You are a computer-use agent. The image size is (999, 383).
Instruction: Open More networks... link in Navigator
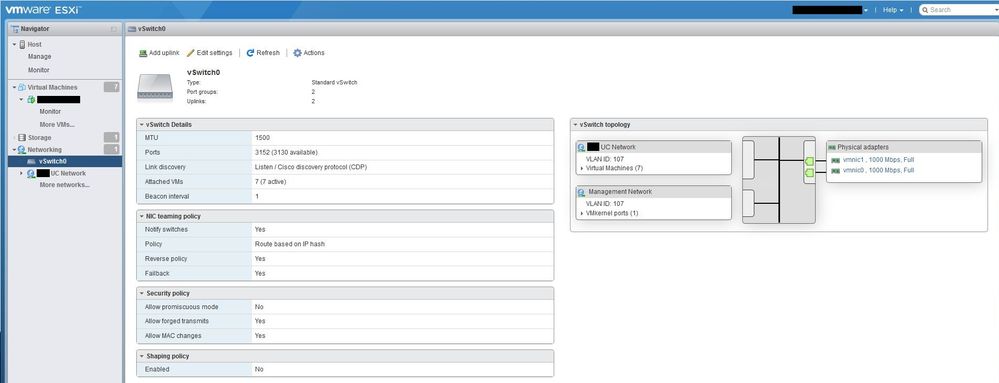click(x=64, y=185)
